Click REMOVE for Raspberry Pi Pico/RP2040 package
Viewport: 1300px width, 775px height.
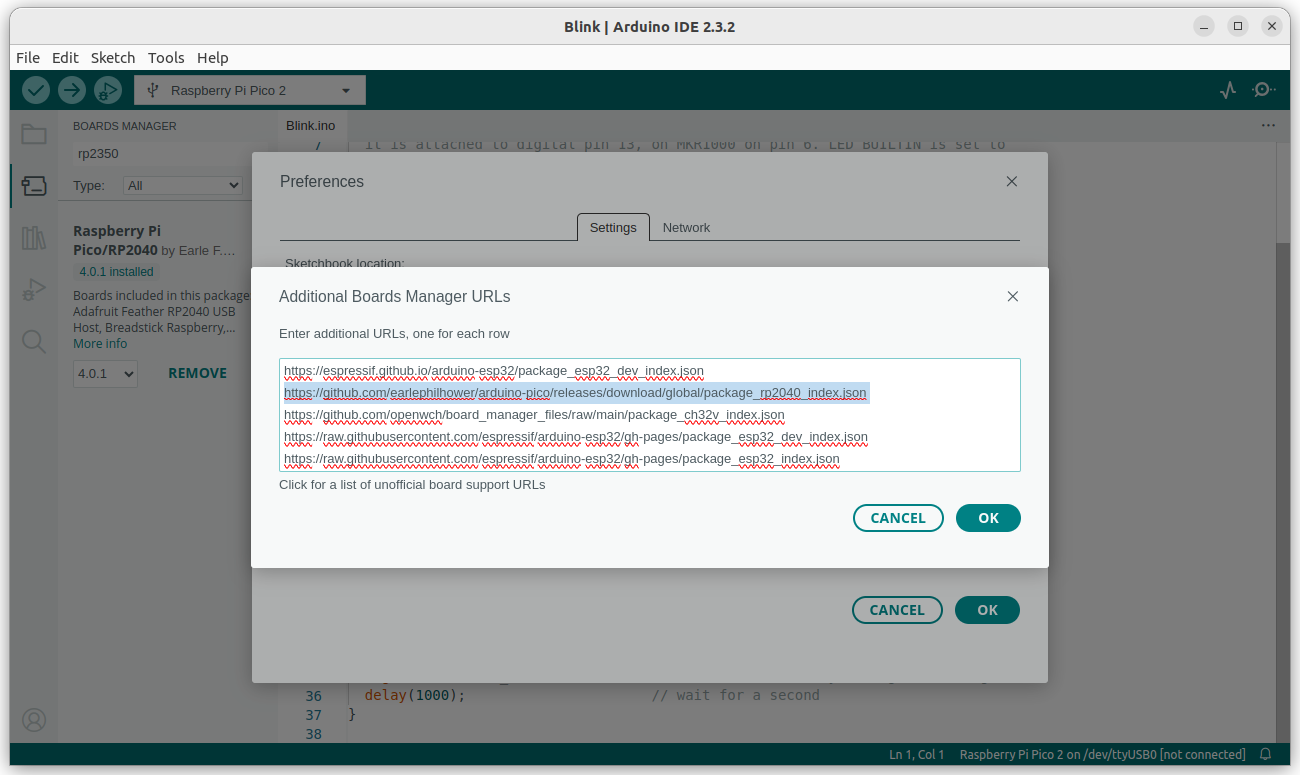click(x=197, y=373)
